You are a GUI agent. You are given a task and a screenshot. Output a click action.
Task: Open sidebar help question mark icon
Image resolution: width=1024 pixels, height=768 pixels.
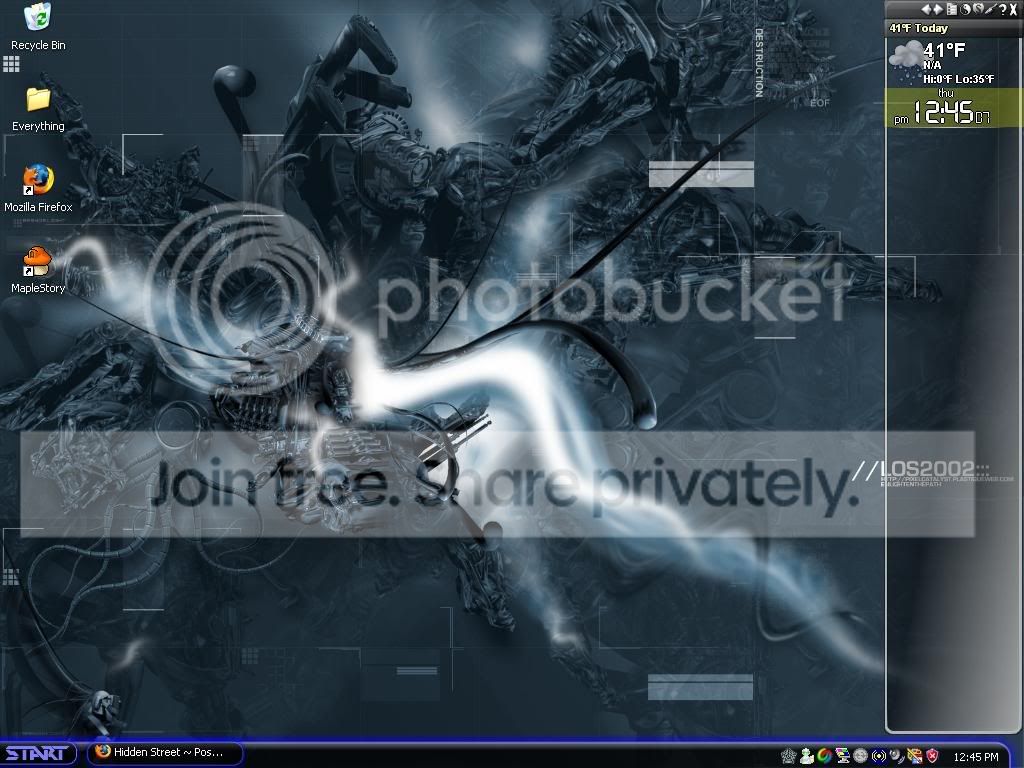pyautogui.click(x=1002, y=9)
